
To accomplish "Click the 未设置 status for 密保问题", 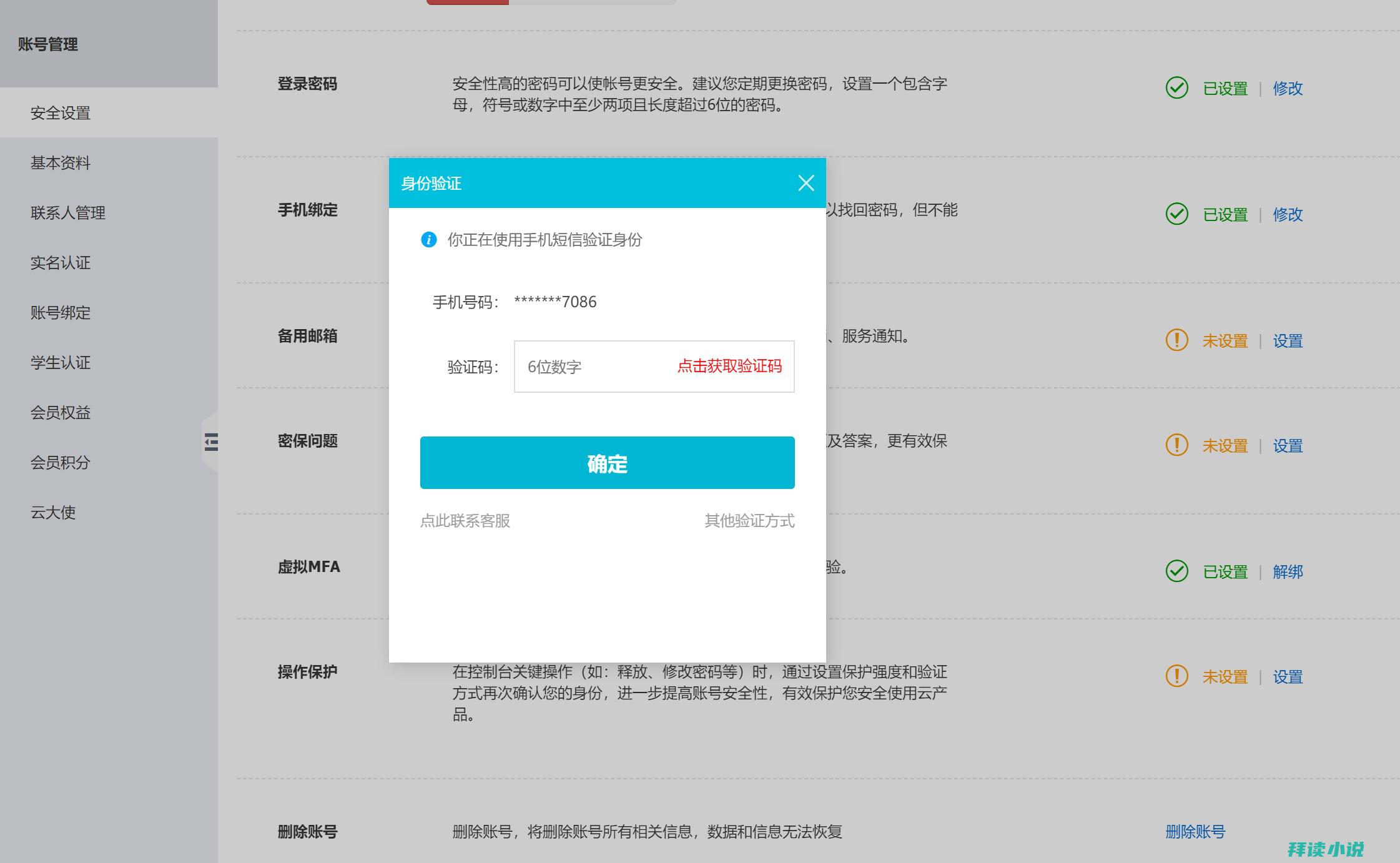I will (x=1225, y=446).
